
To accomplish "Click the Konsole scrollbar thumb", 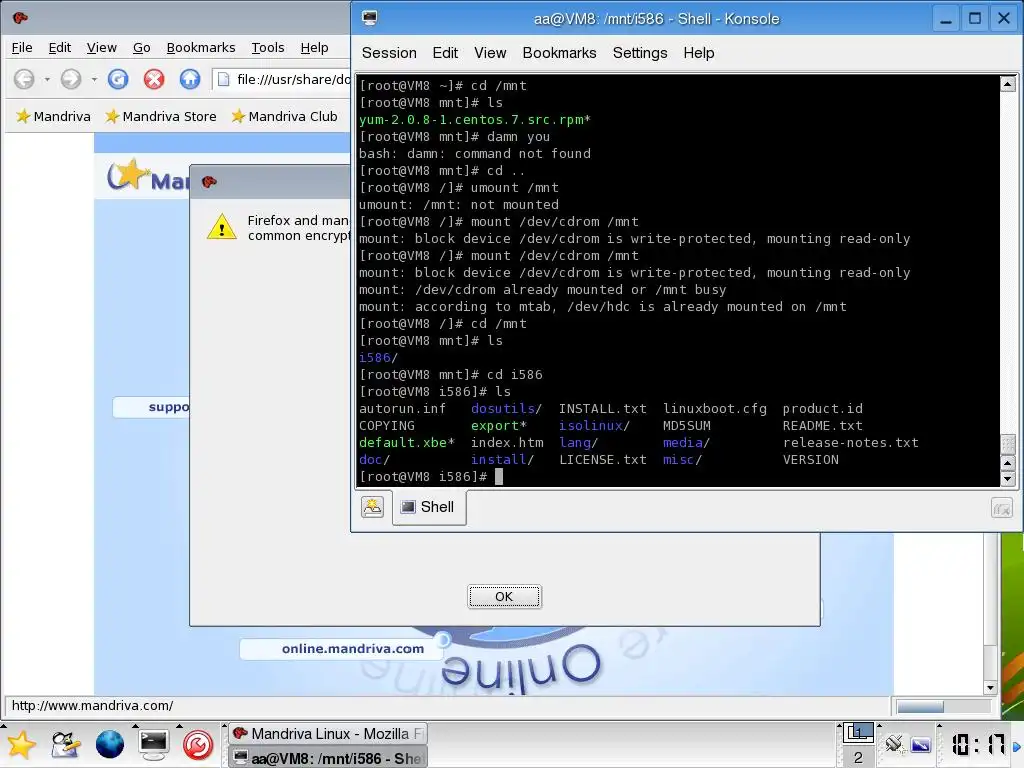I will (x=1008, y=443).
